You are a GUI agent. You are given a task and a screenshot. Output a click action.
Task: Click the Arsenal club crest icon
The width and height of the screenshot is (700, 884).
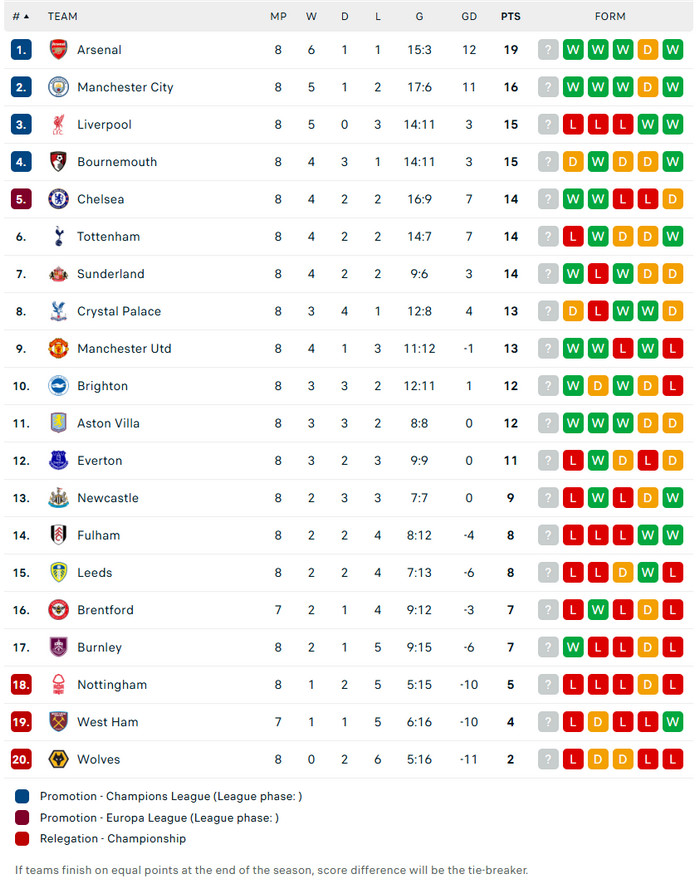58,50
